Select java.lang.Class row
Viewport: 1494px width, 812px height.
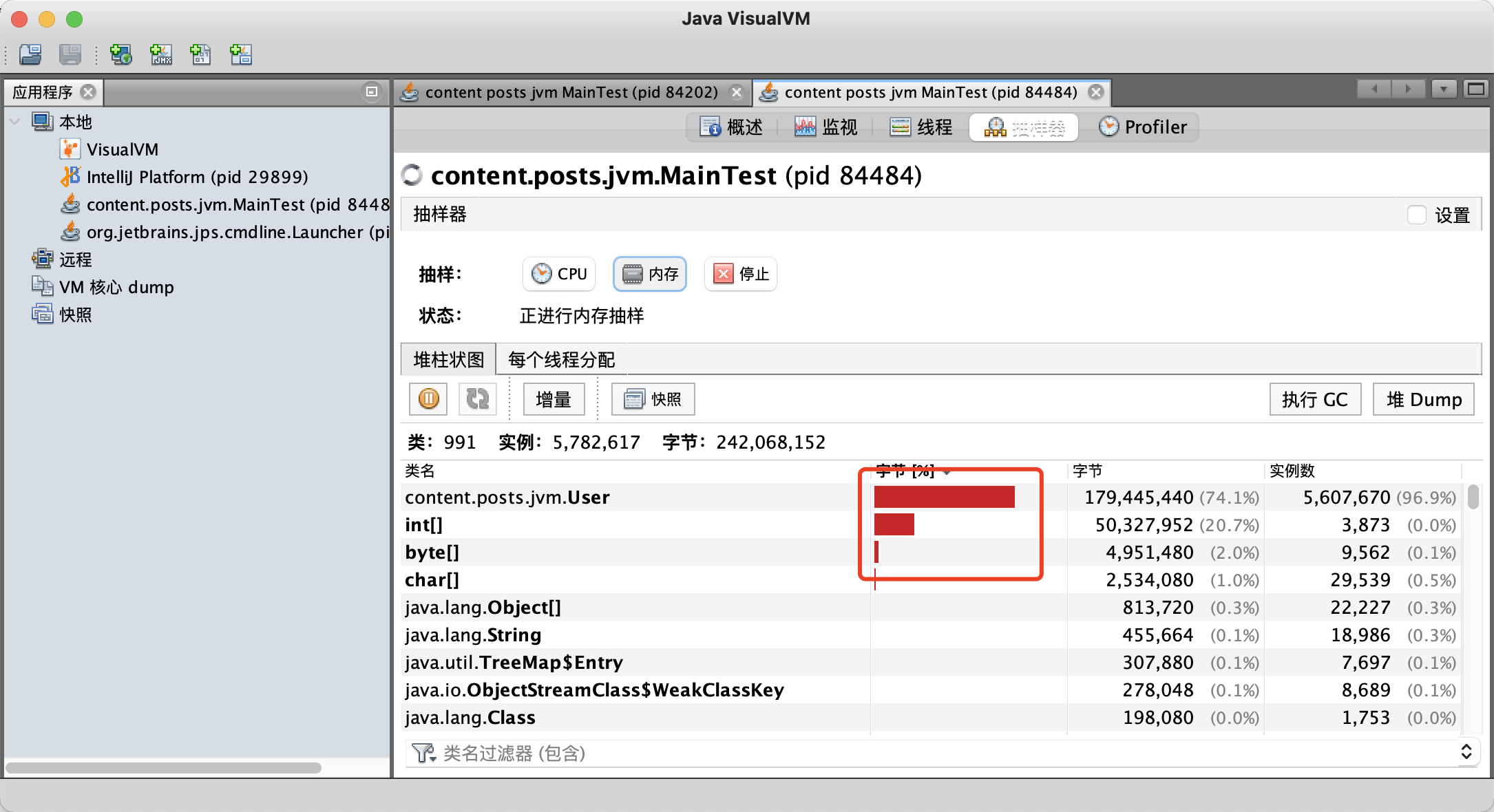click(932, 717)
